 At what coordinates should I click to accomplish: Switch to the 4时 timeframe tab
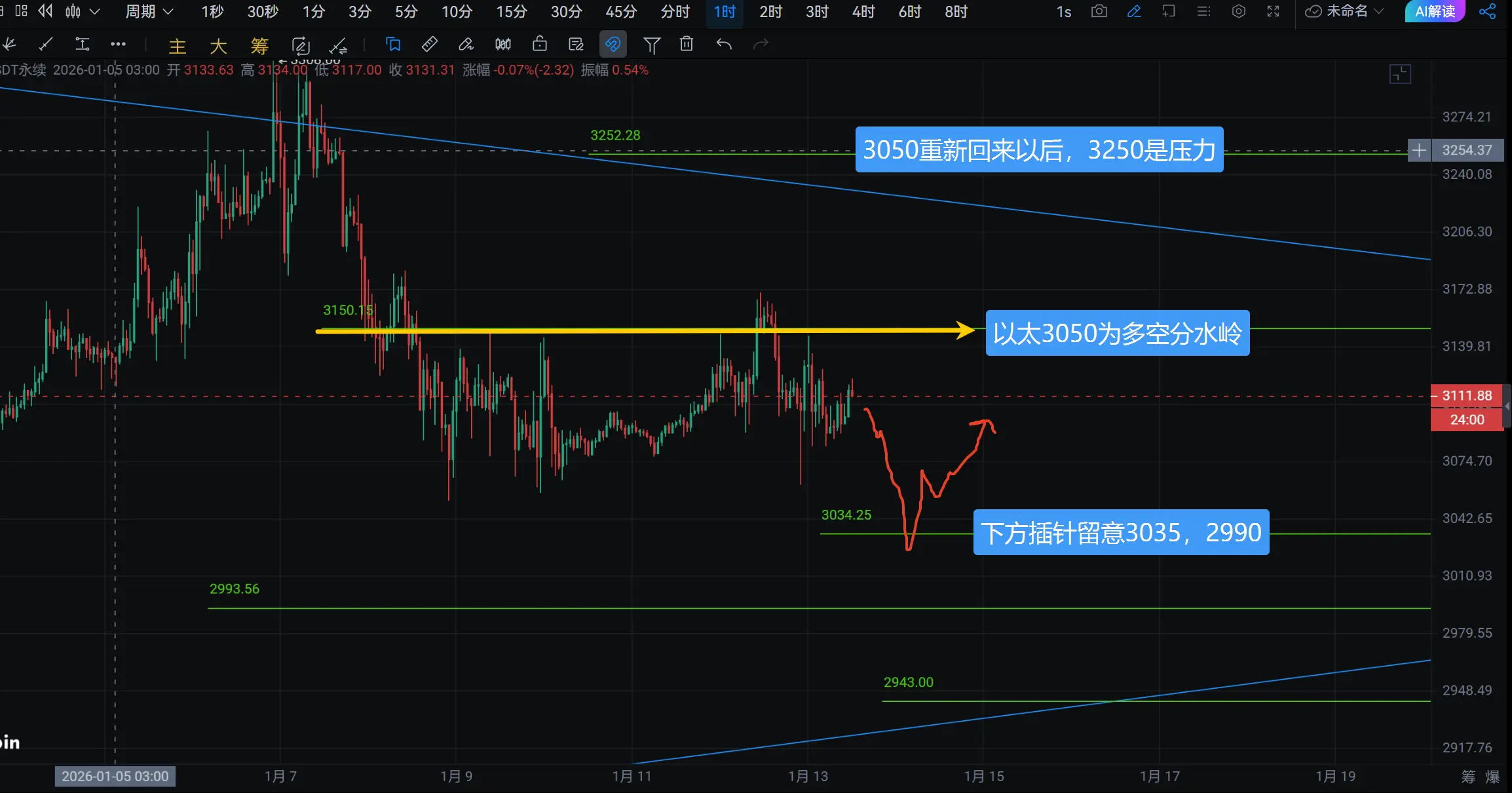[x=863, y=12]
